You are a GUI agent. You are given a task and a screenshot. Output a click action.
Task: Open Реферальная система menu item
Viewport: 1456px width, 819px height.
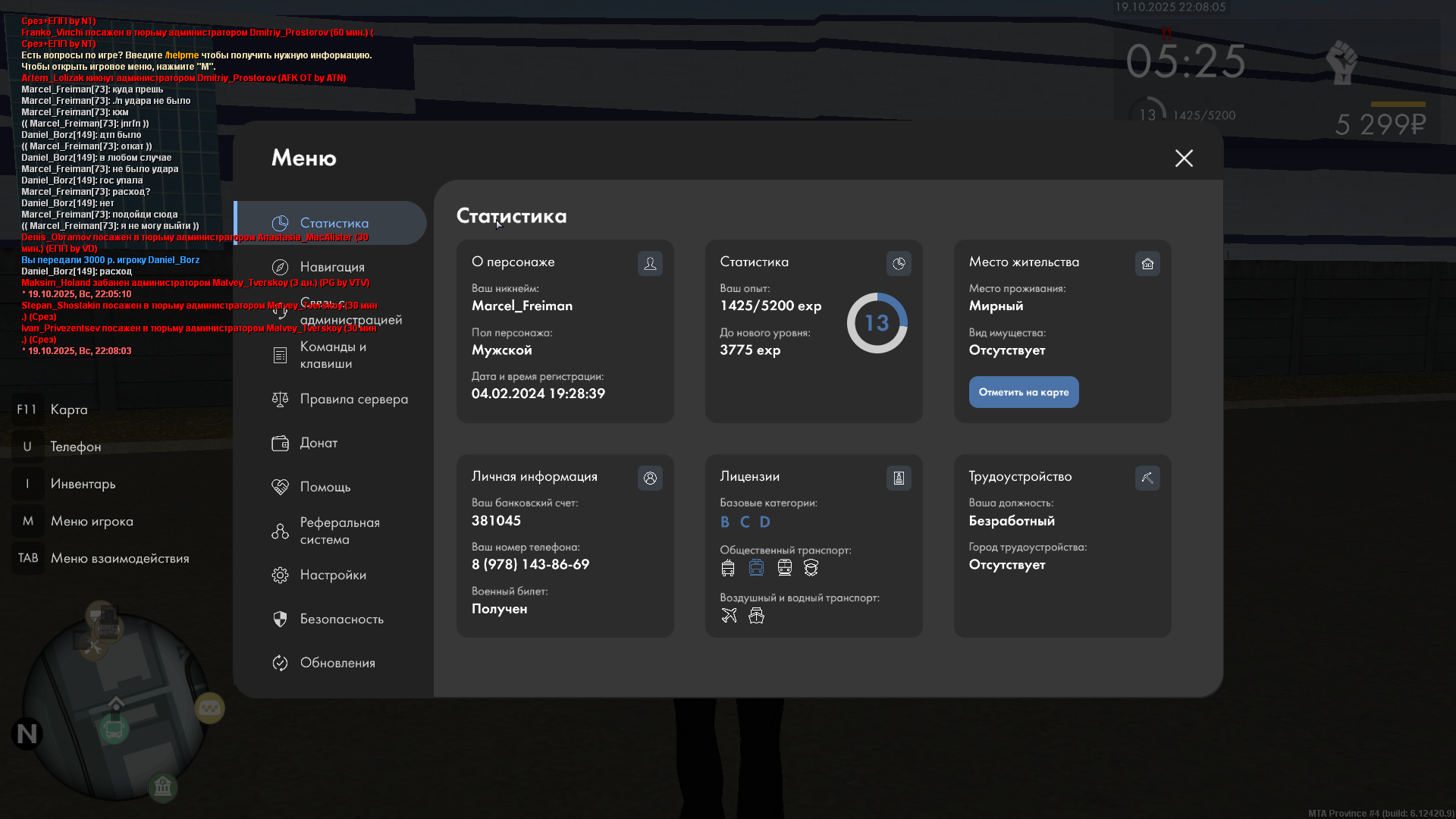[x=339, y=531]
